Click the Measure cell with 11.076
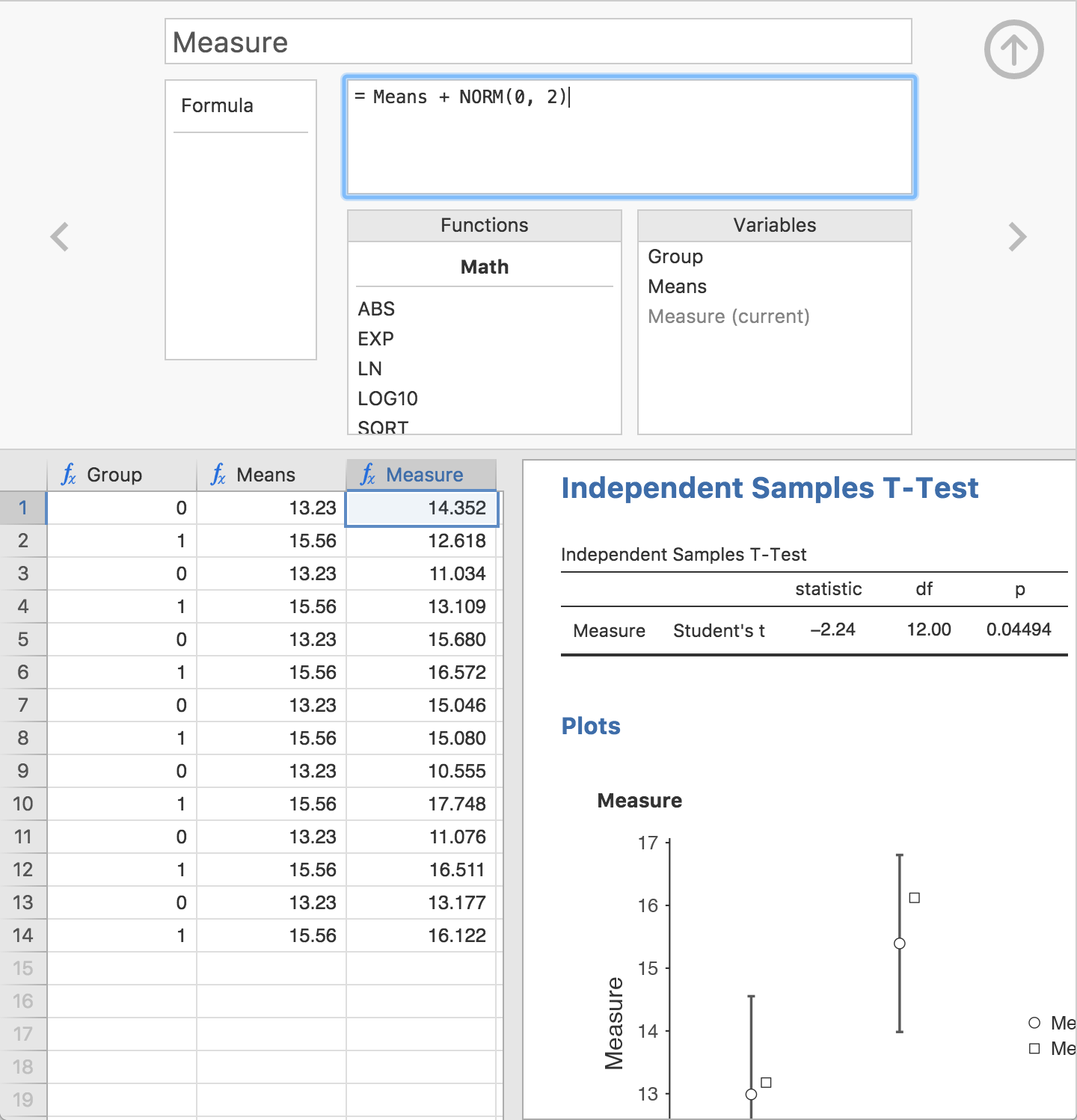Viewport: 1077px width, 1120px height. coord(421,837)
